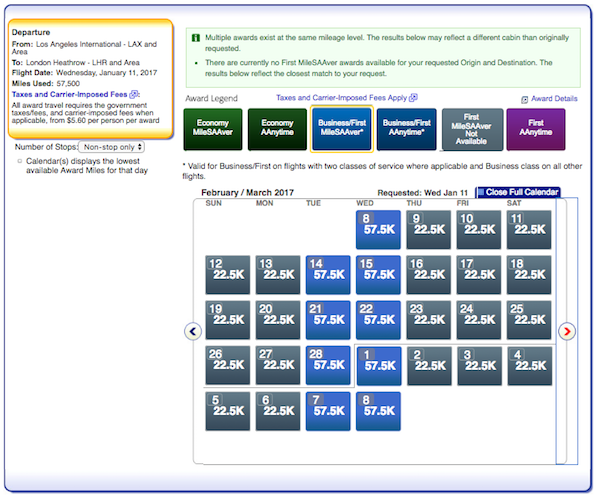600x501 pixels.
Task: Select Economy AAnytime award type
Action: [277, 129]
